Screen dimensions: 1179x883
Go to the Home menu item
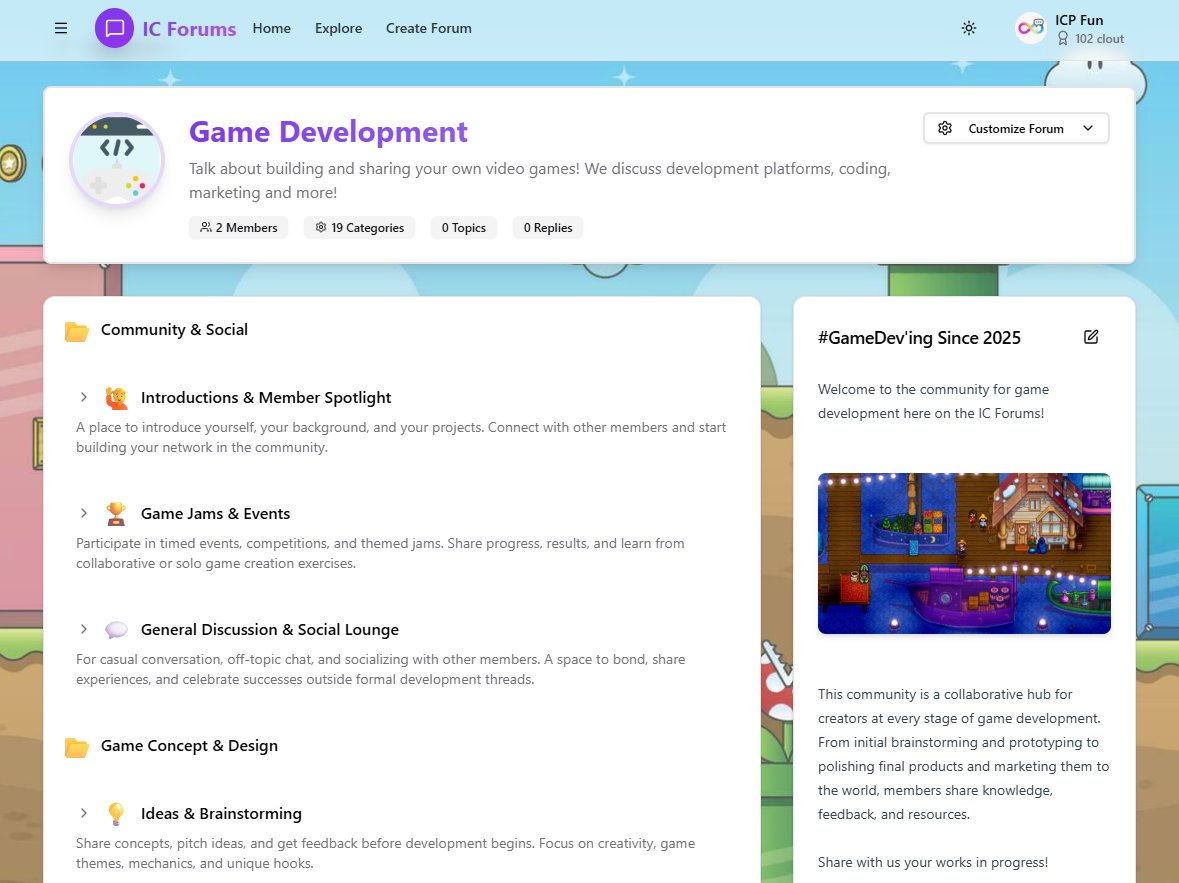(x=271, y=28)
